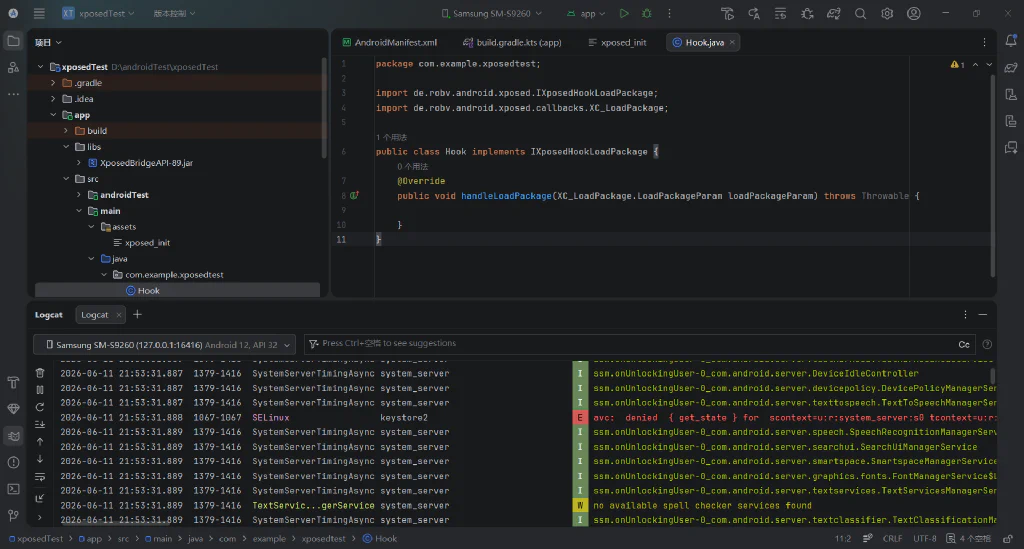Pause the Logcat output
The width and height of the screenshot is (1024, 549).
coord(40,390)
